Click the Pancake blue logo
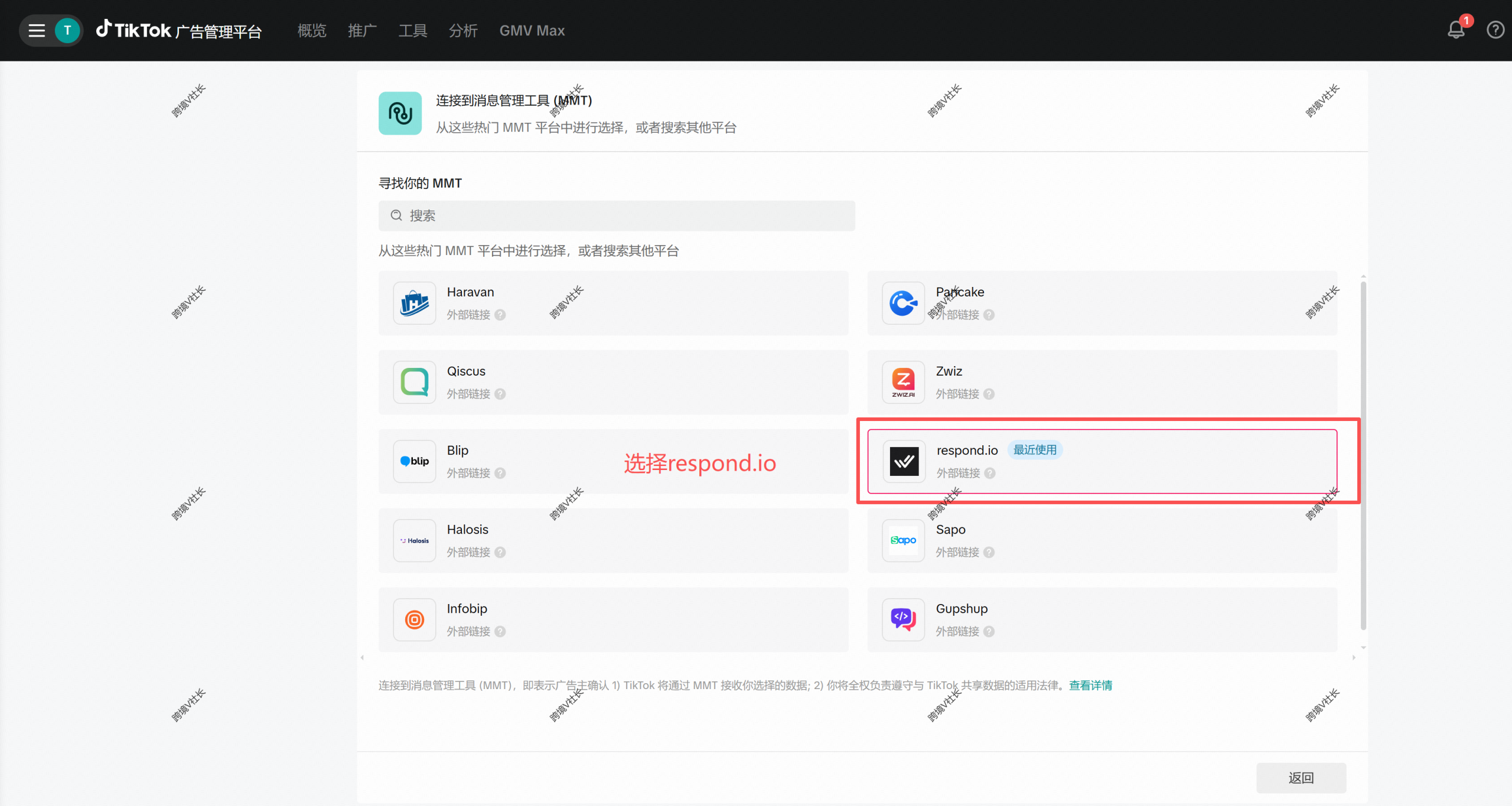This screenshot has width=1512, height=806. [x=903, y=304]
